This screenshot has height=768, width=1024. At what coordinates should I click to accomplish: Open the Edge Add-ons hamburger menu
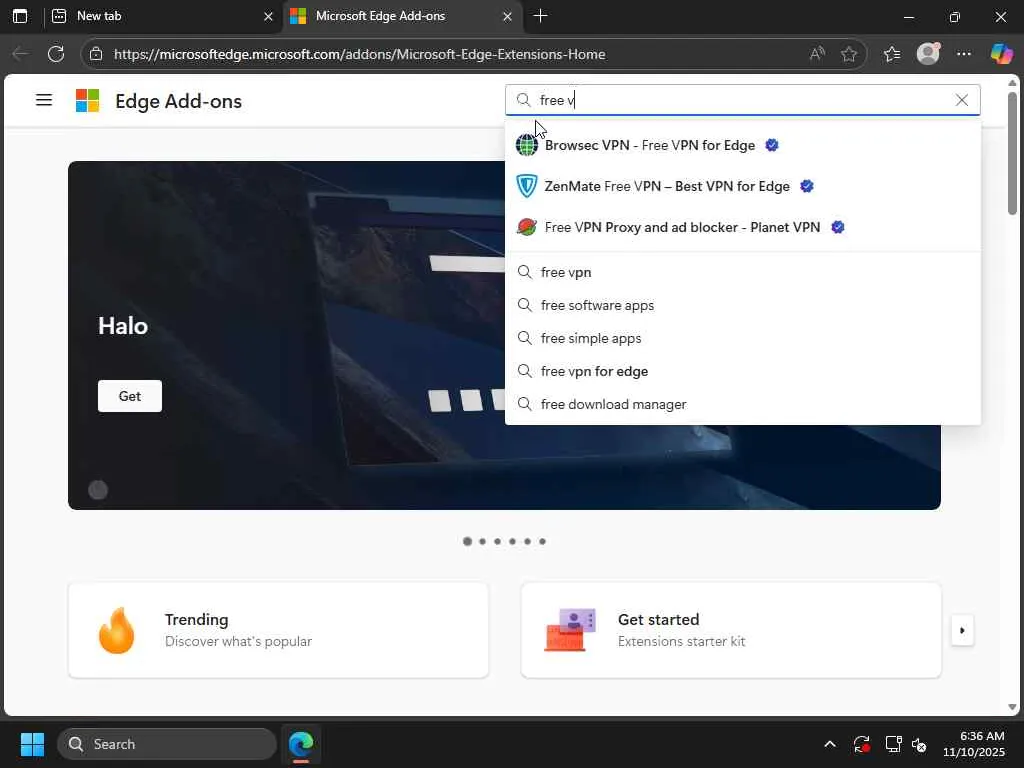(x=44, y=100)
